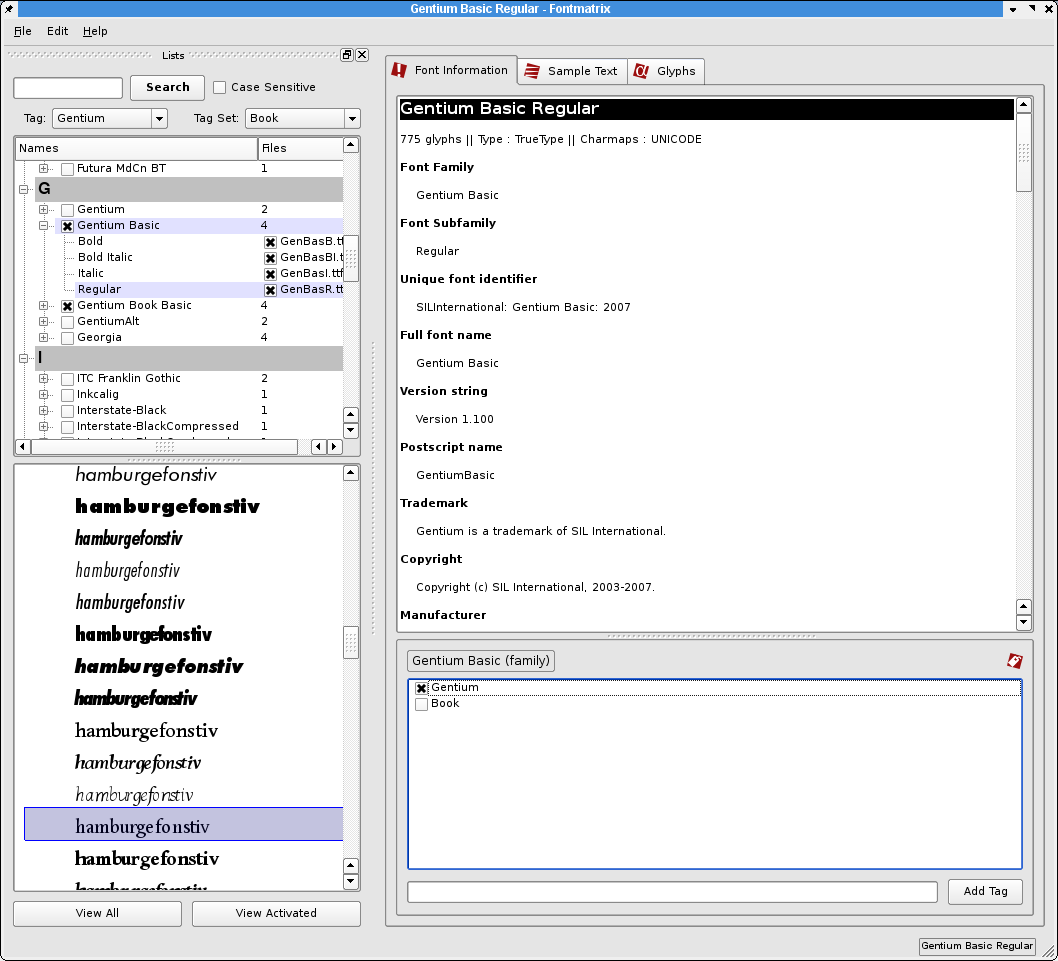The width and height of the screenshot is (1058, 961).
Task: Click the Add Tag button
Action: click(985, 891)
